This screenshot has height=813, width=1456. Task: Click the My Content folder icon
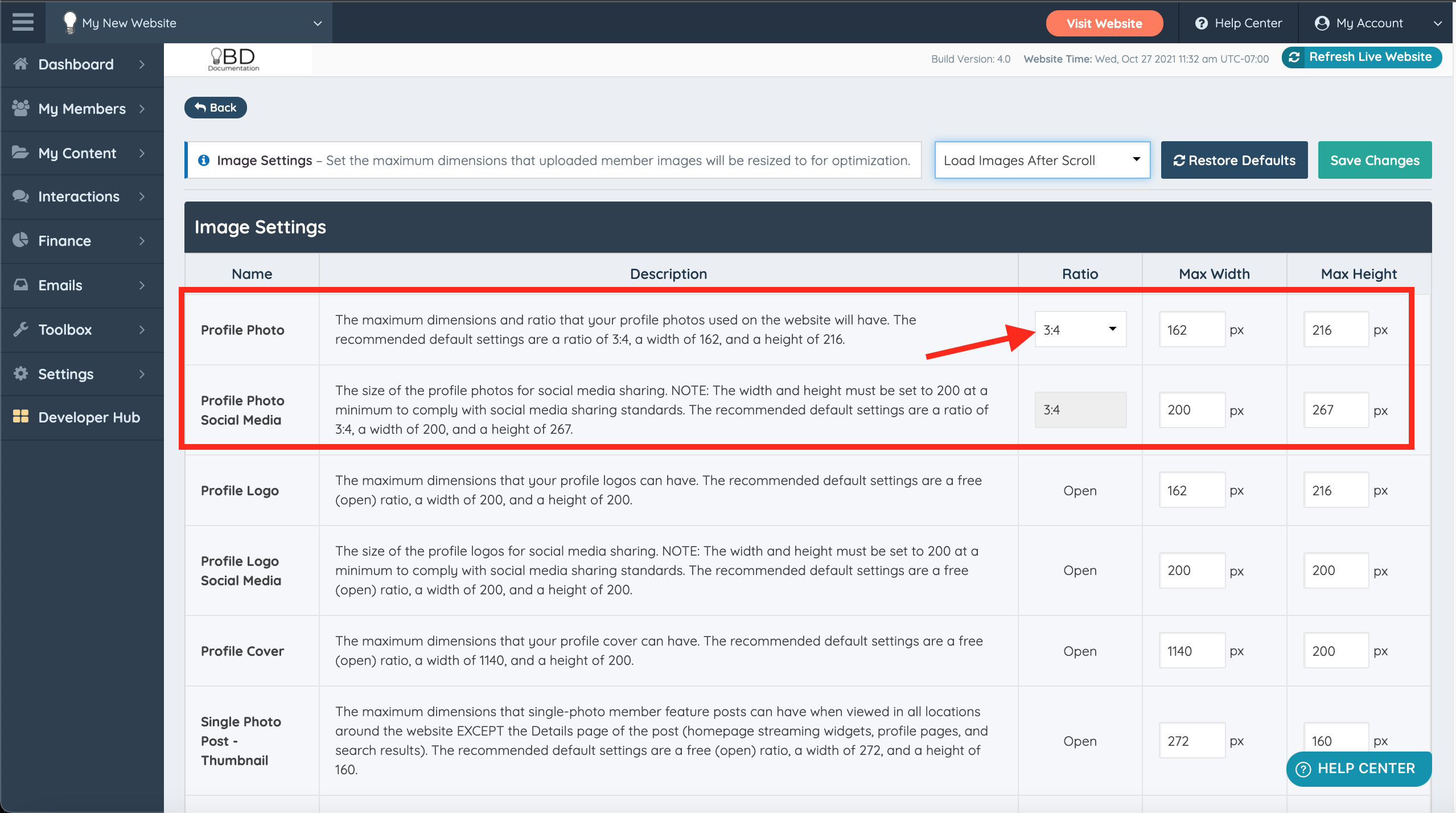click(21, 153)
